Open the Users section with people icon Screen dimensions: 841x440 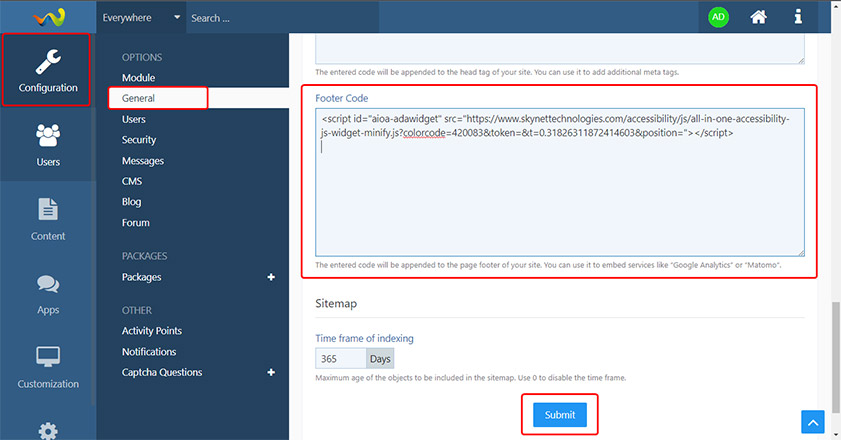tap(48, 145)
